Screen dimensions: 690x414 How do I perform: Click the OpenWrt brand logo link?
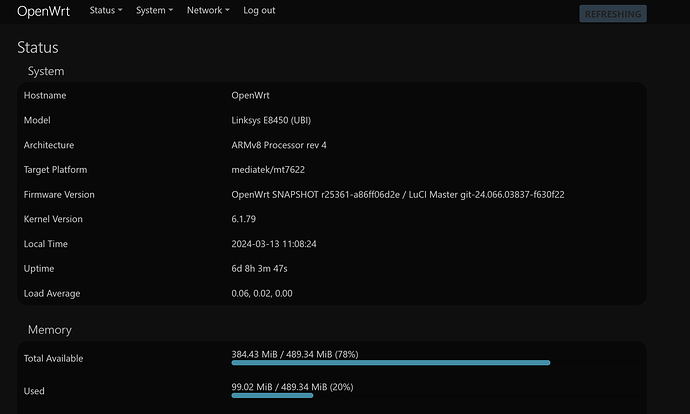(43, 11)
